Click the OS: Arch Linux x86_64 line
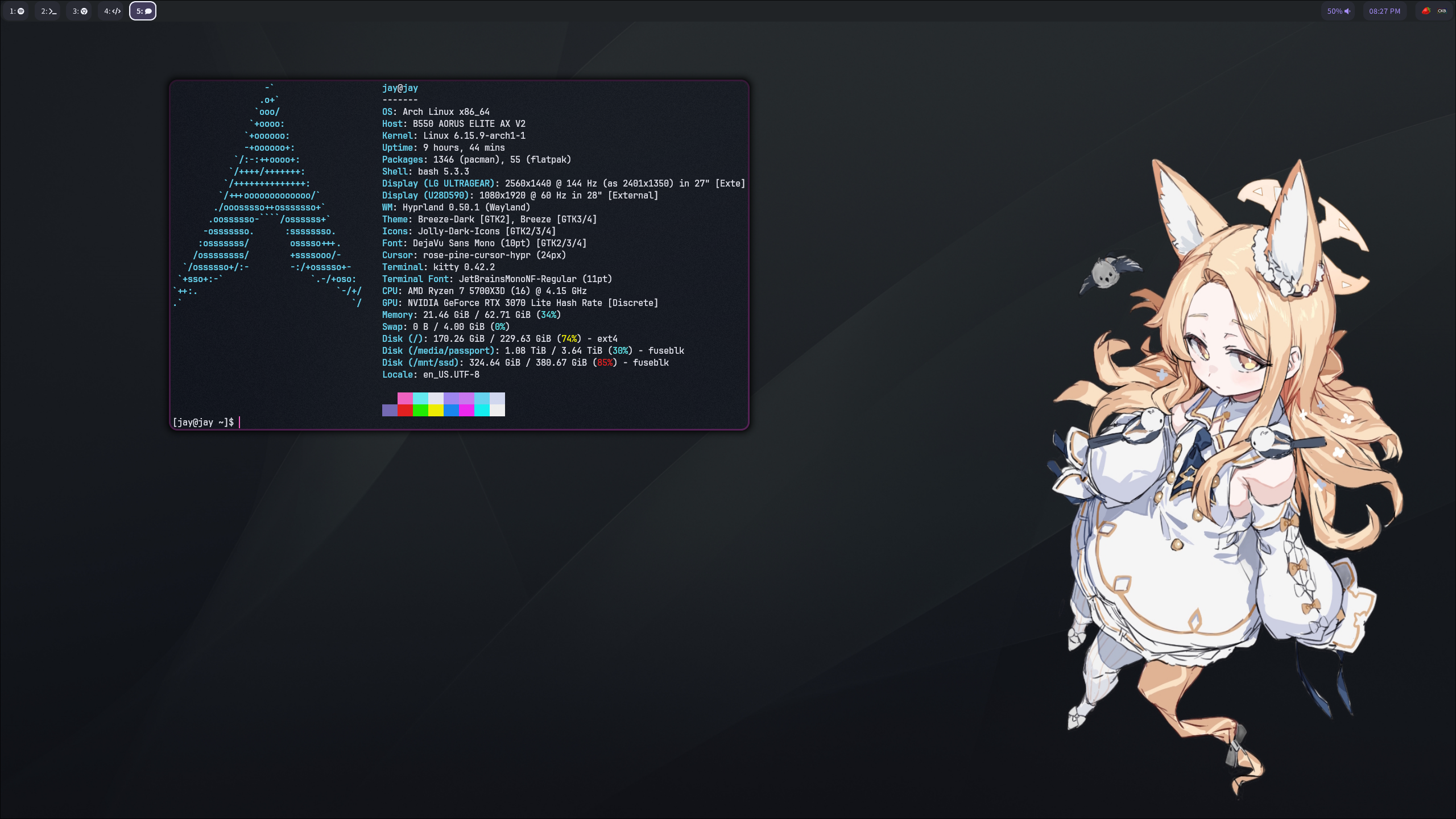 pos(435,112)
